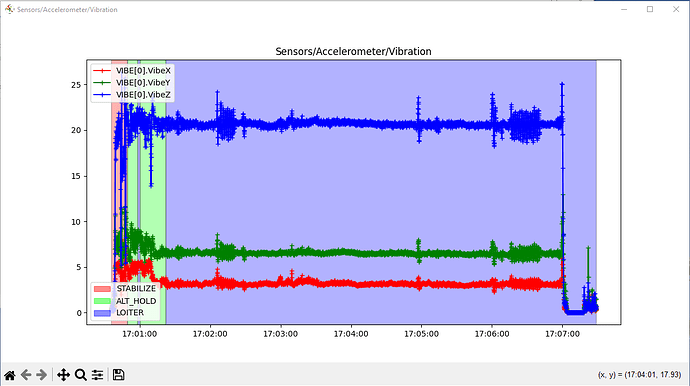This screenshot has height=386, width=690.
Task: Minimize the vibration plot window
Action: pos(624,9)
